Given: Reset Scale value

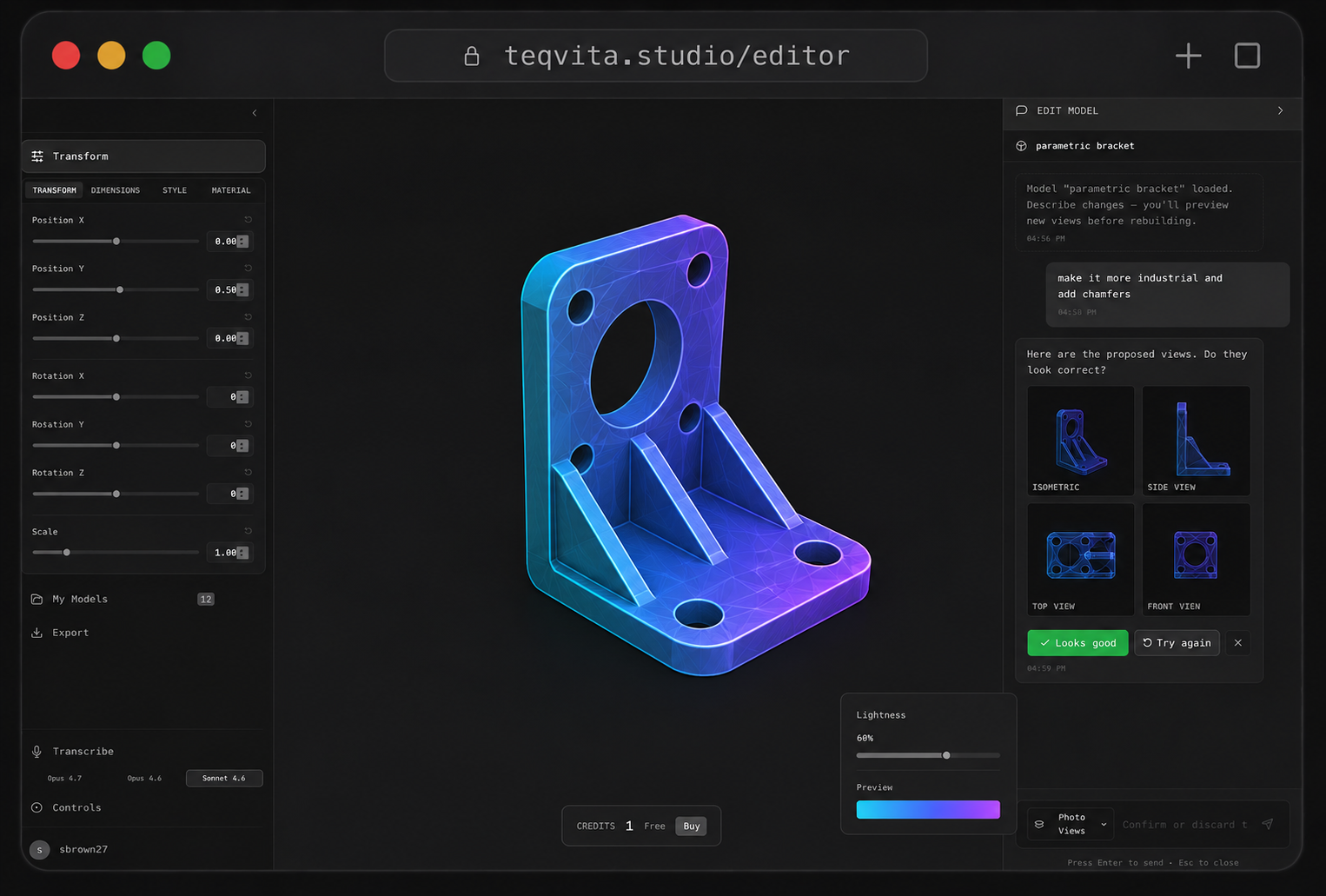Looking at the screenshot, I should (x=248, y=531).
